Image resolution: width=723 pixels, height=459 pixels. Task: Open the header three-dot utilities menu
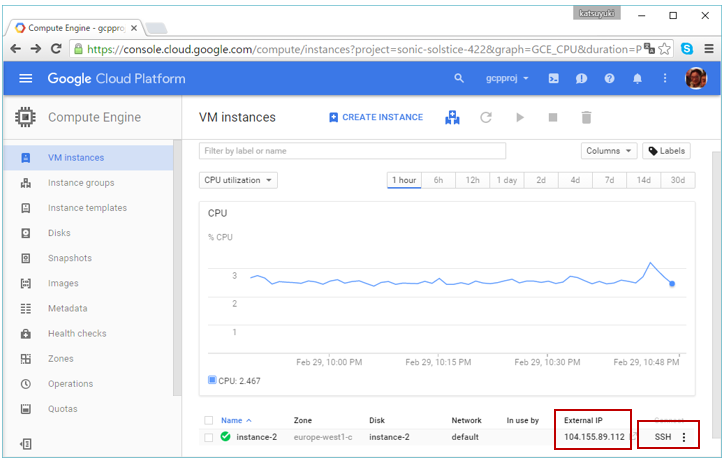coord(665,78)
